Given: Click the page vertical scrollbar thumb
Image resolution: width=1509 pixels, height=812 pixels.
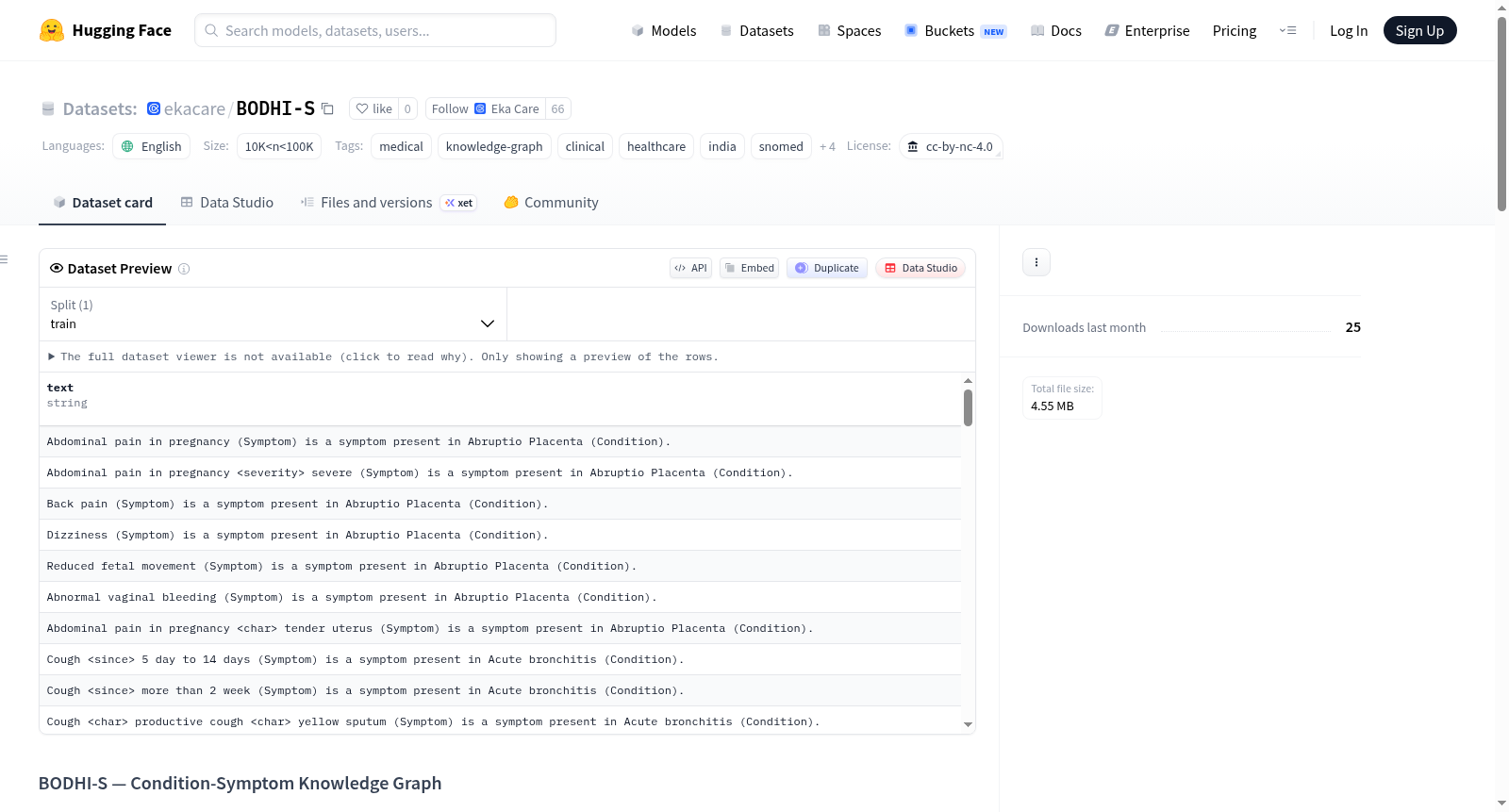Looking at the screenshot, I should click(1501, 113).
